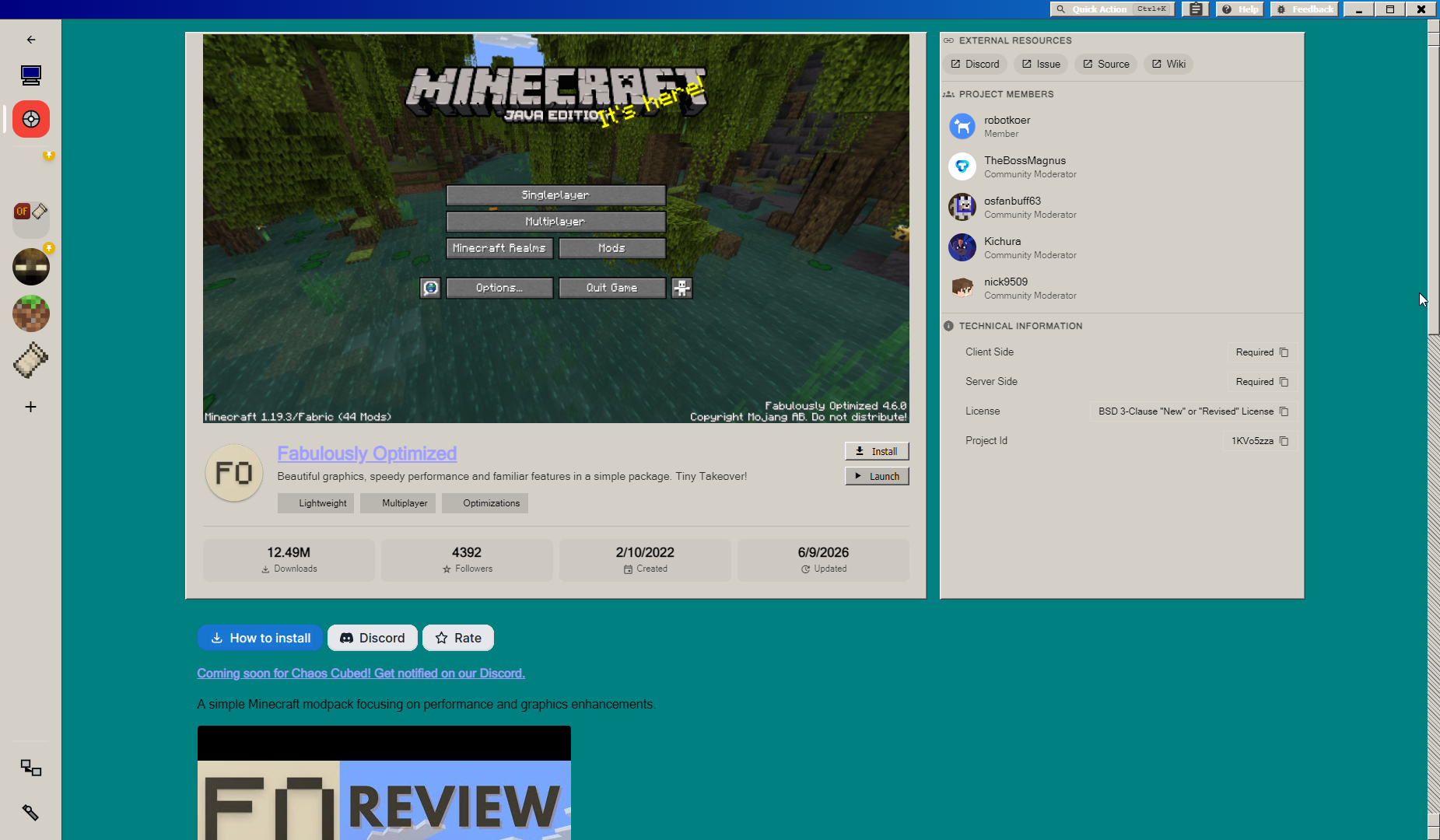Screen dimensions: 1440x840
Task: Click Kichura avatar
Action: click(962, 247)
